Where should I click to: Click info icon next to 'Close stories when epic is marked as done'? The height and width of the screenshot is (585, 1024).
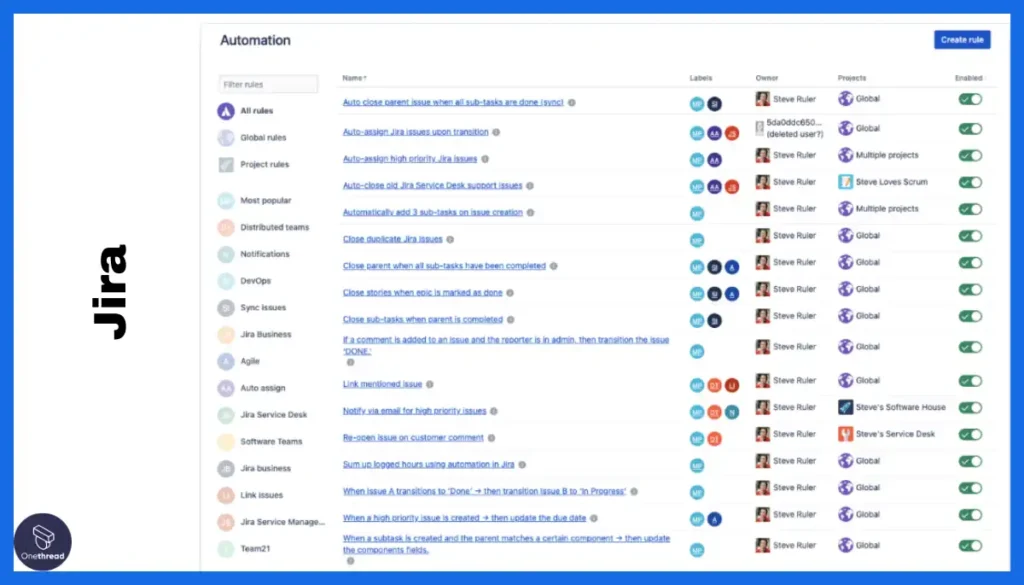(x=510, y=293)
